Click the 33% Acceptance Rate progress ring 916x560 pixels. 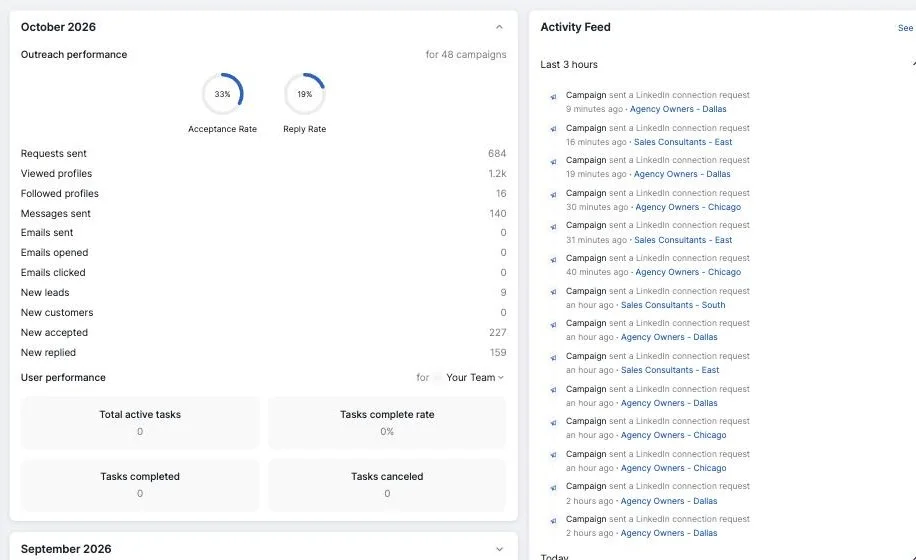click(x=223, y=94)
